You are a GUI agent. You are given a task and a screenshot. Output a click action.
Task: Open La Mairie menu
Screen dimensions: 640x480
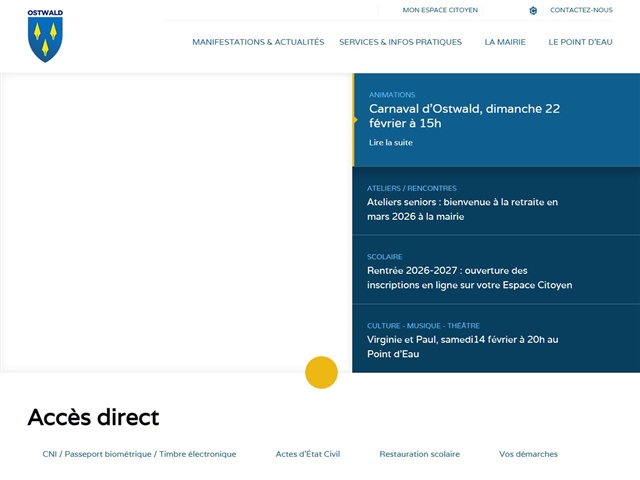click(x=505, y=42)
